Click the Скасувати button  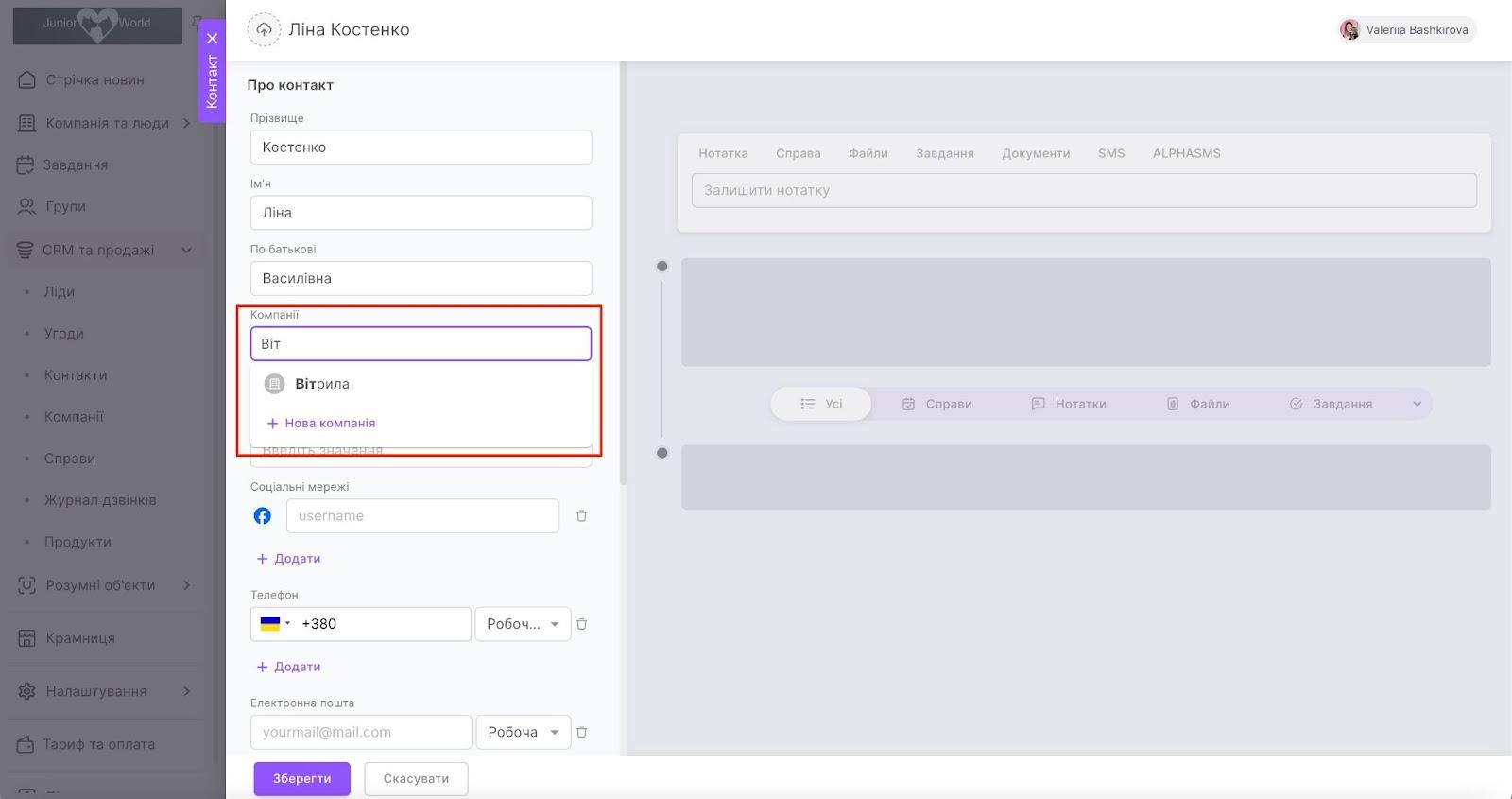pos(416,779)
